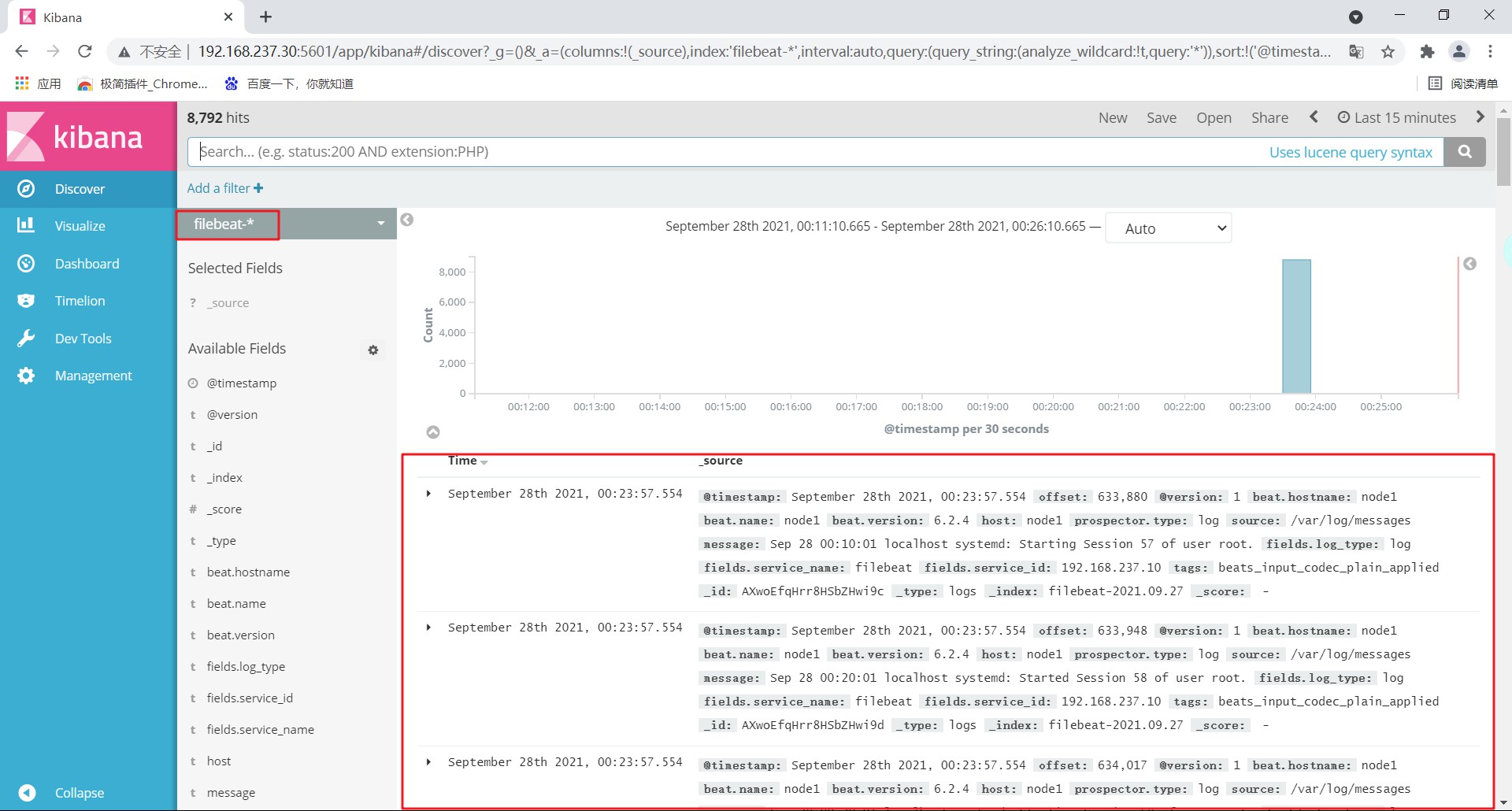The height and width of the screenshot is (811, 1512).
Task: Open Chrome three-dot menu
Action: click(1491, 52)
